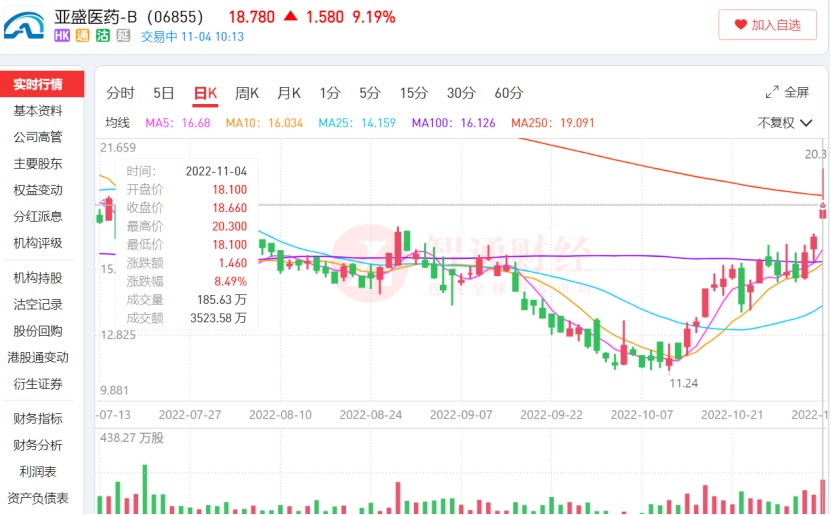Click the gray 延 delayed-quote badge

coord(123,35)
